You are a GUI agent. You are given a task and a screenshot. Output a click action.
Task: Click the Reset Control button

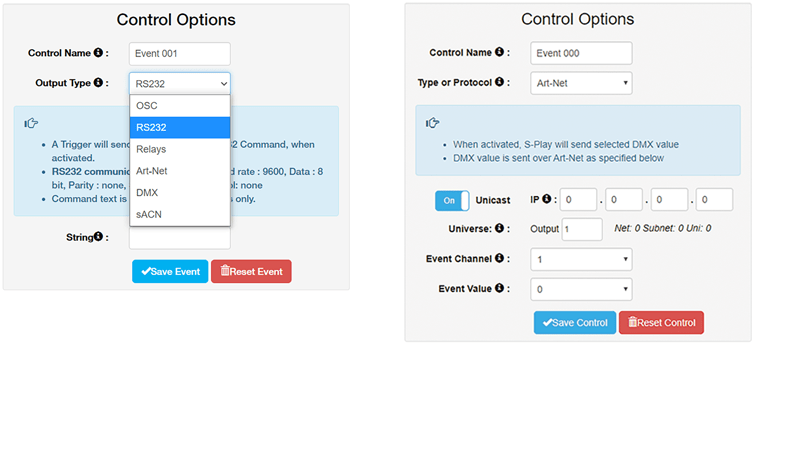tap(661, 323)
